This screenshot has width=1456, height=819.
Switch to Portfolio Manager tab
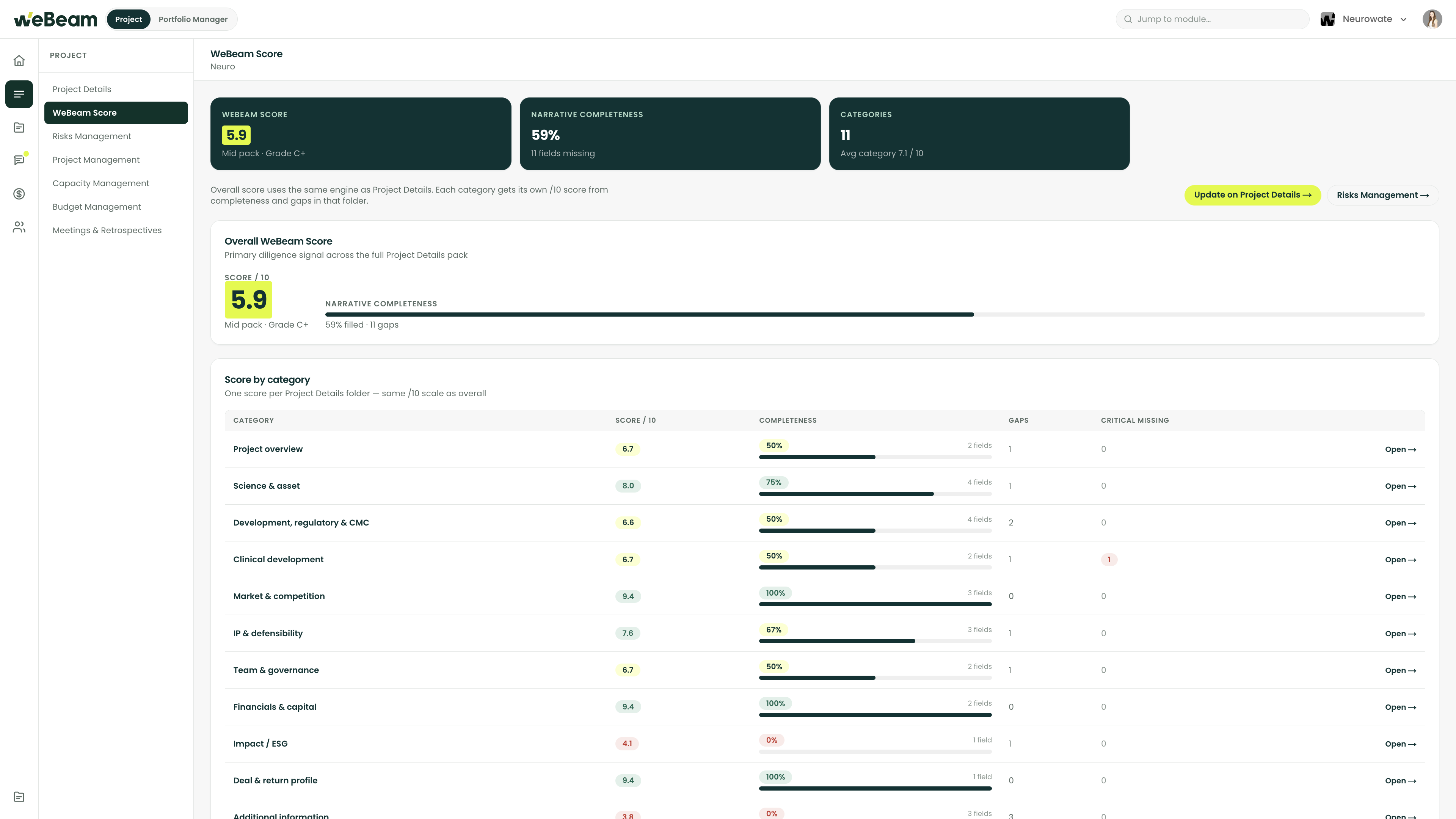(x=193, y=19)
